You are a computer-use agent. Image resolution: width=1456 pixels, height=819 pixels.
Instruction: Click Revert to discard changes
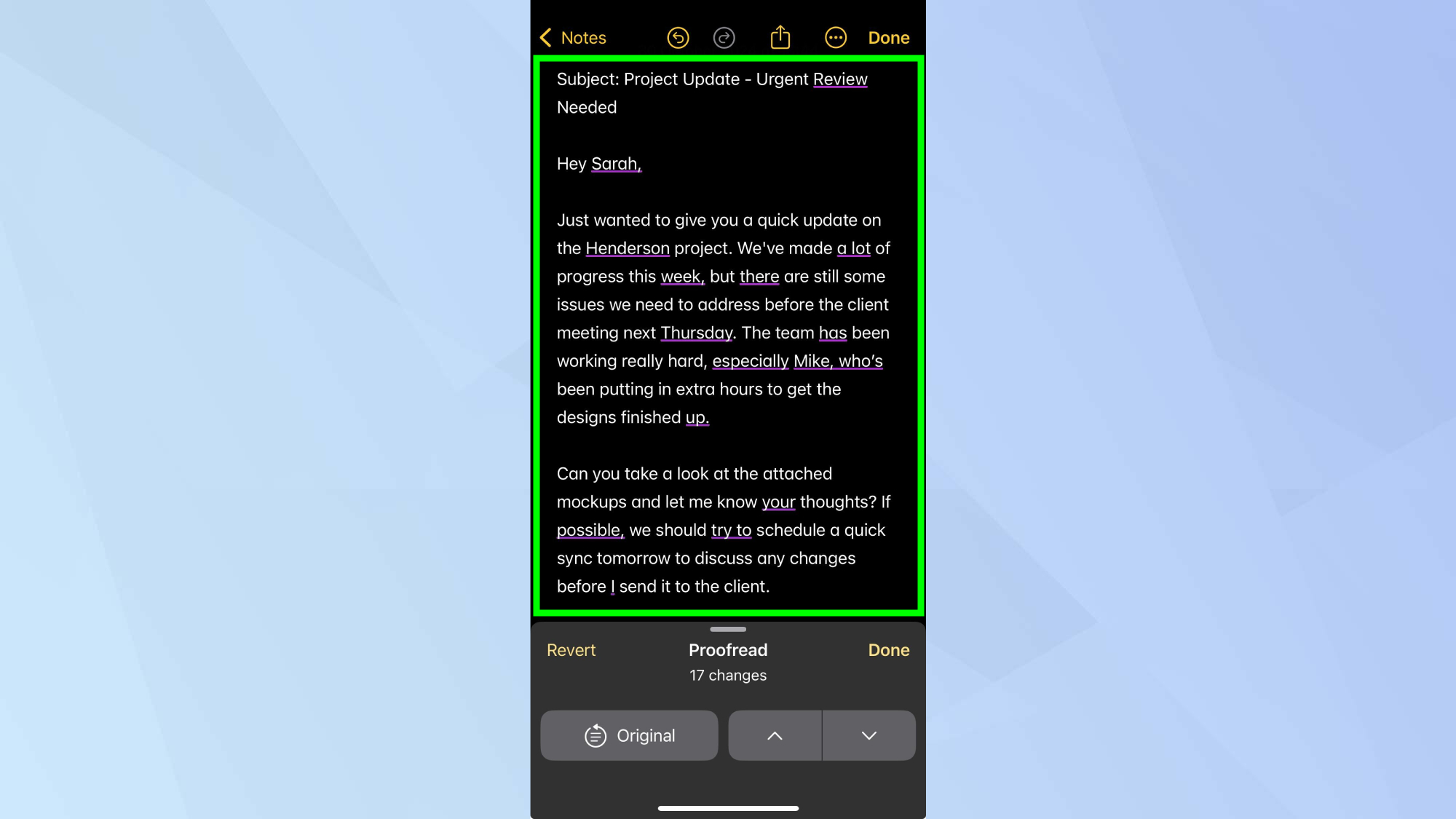point(571,650)
